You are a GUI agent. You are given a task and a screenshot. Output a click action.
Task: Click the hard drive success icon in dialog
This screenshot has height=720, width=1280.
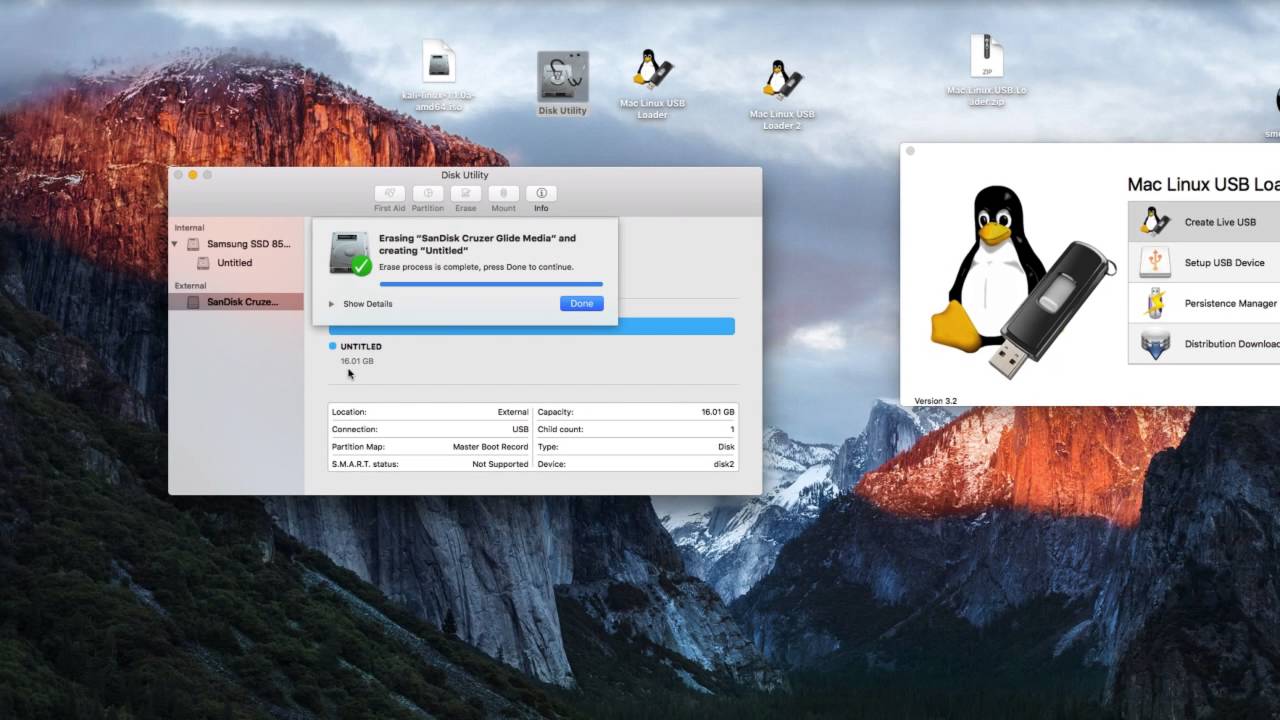(350, 253)
